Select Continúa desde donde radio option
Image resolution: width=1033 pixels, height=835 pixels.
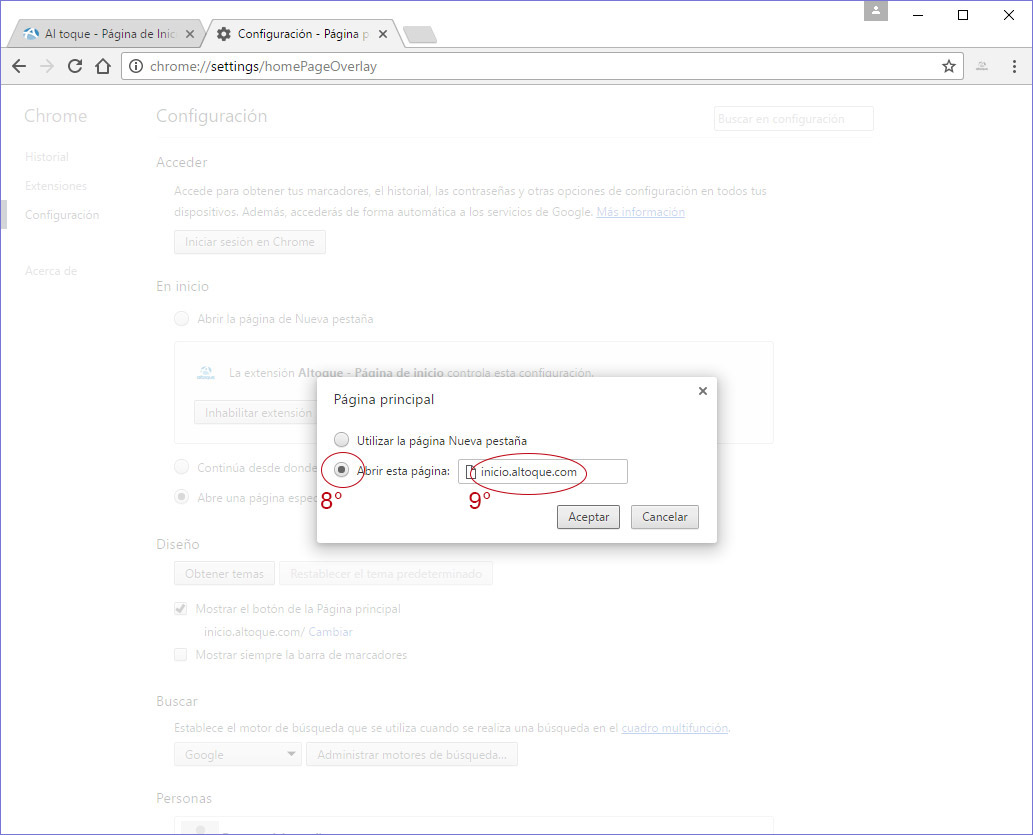181,467
